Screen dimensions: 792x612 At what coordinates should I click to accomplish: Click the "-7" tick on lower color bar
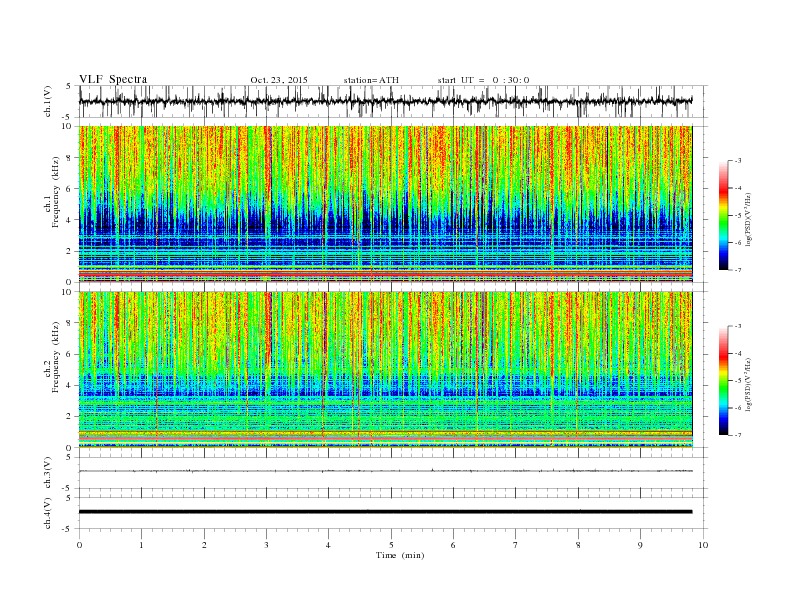(x=738, y=435)
